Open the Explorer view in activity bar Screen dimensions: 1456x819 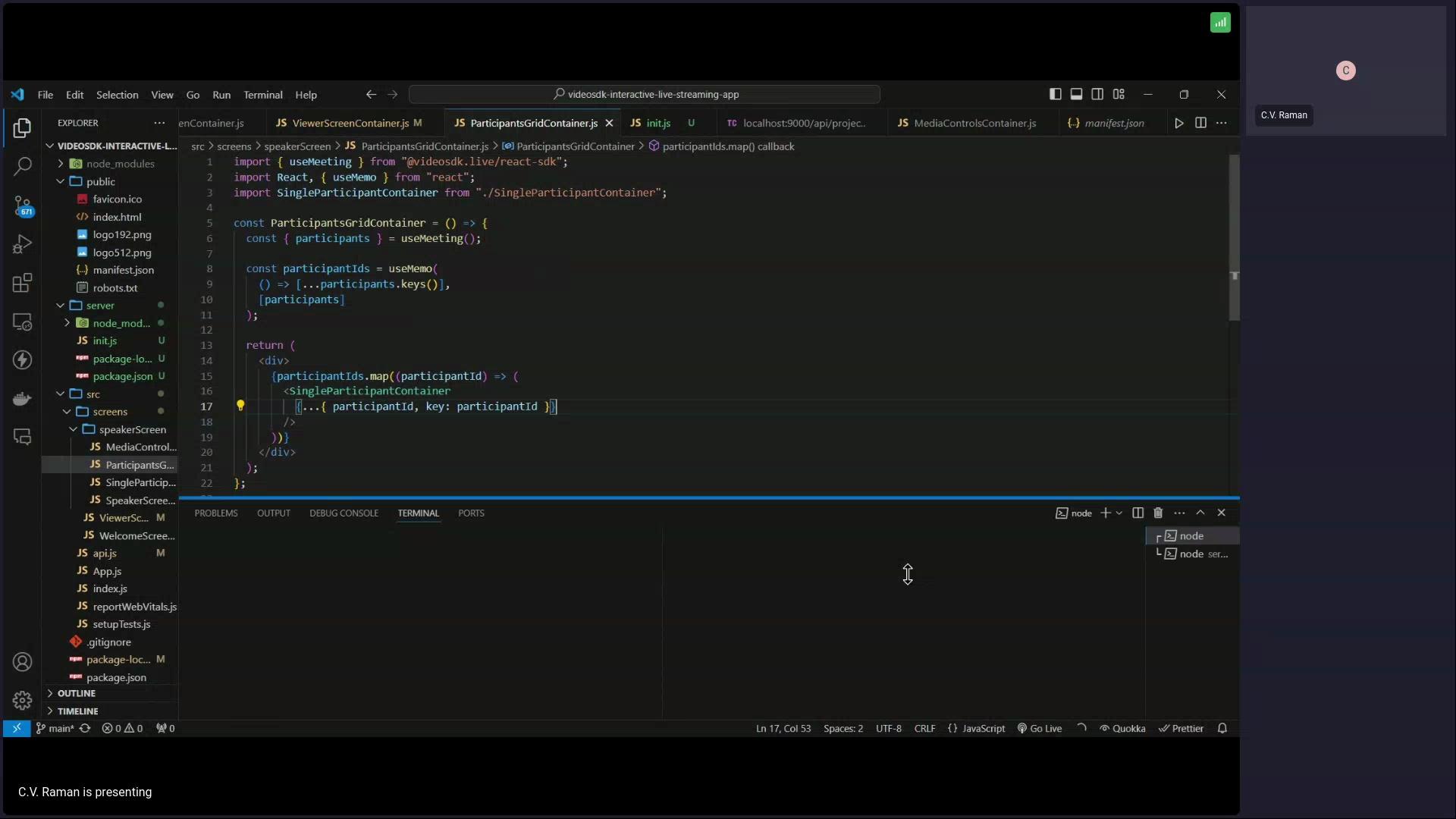[22, 128]
